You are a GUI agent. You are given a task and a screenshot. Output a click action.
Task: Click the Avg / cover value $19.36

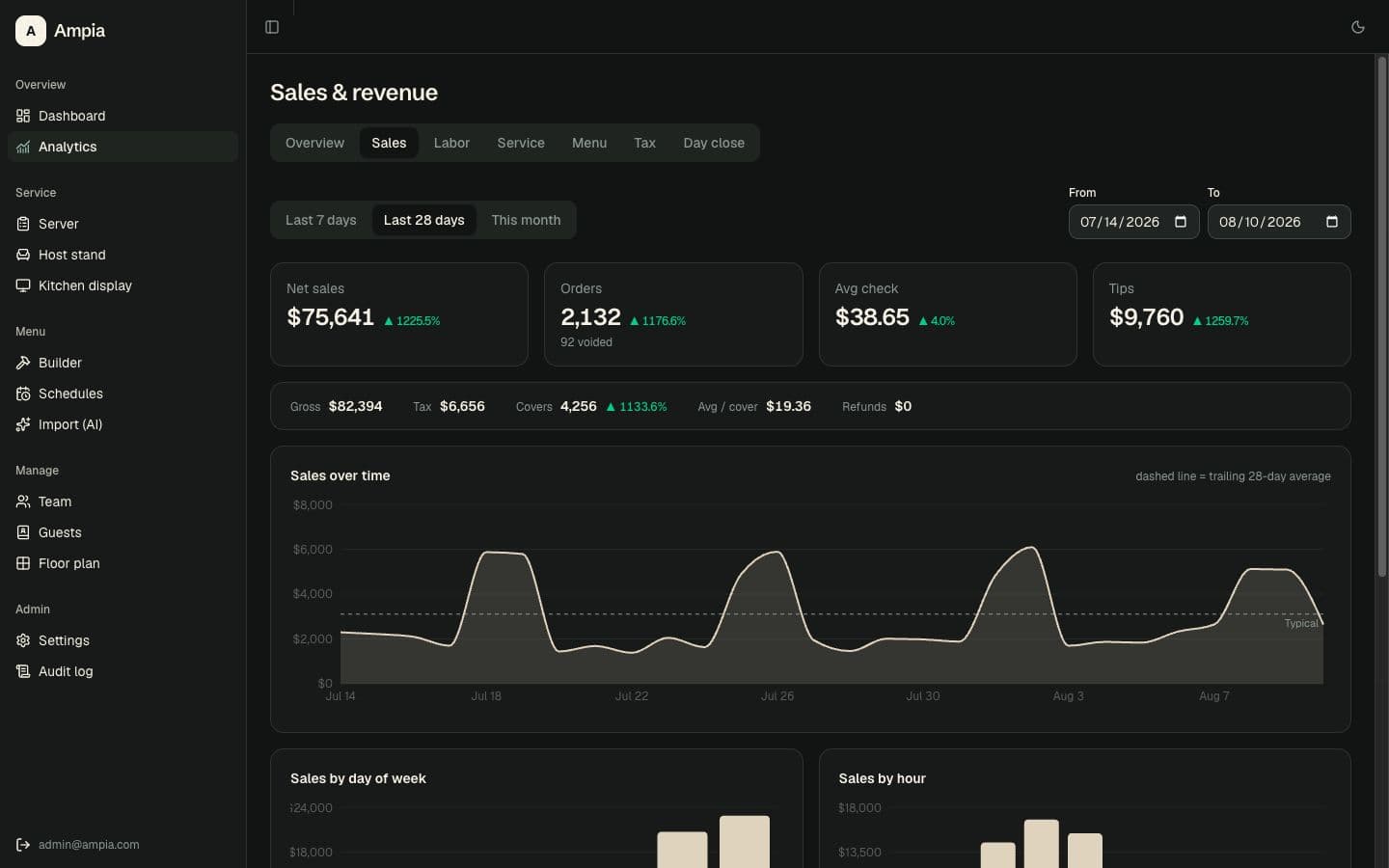click(x=788, y=406)
